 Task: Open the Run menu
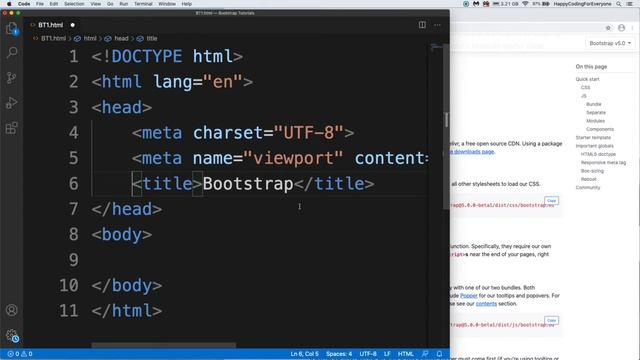pyautogui.click(x=124, y=4)
